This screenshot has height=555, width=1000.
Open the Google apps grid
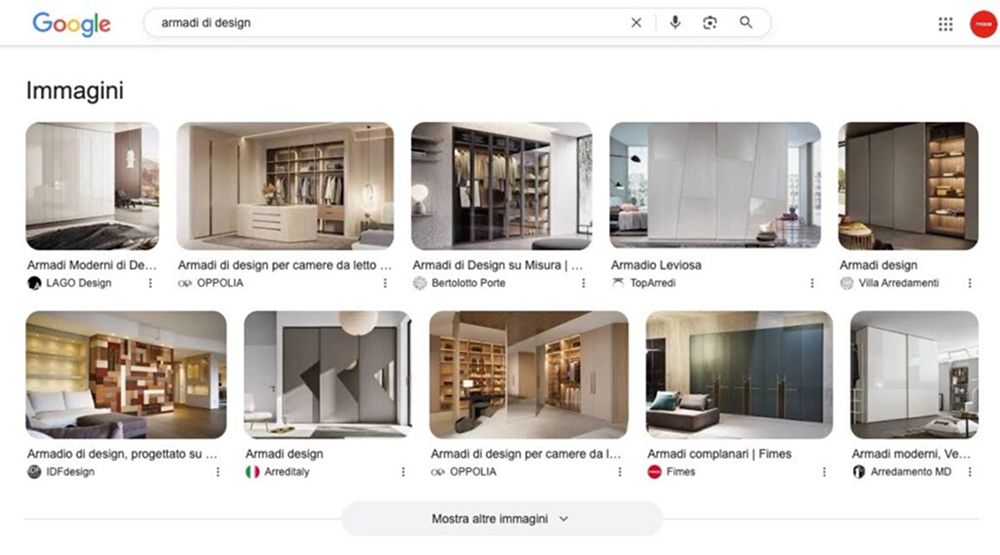(x=945, y=24)
